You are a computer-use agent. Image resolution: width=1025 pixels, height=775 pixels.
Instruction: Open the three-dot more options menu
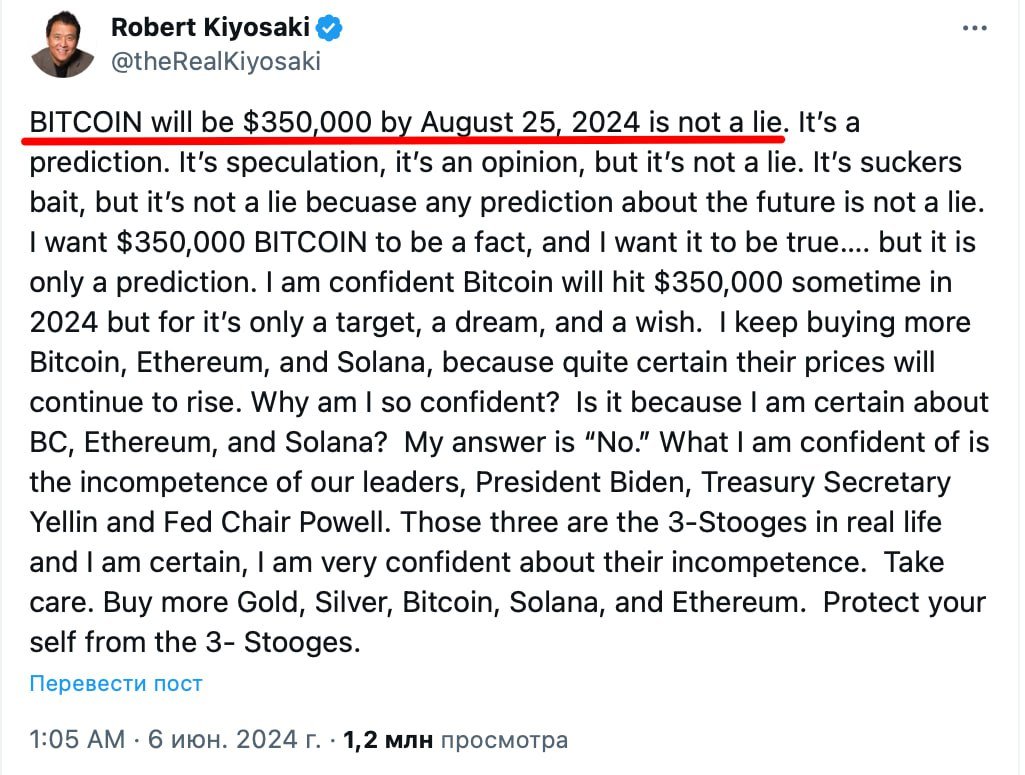(x=974, y=29)
